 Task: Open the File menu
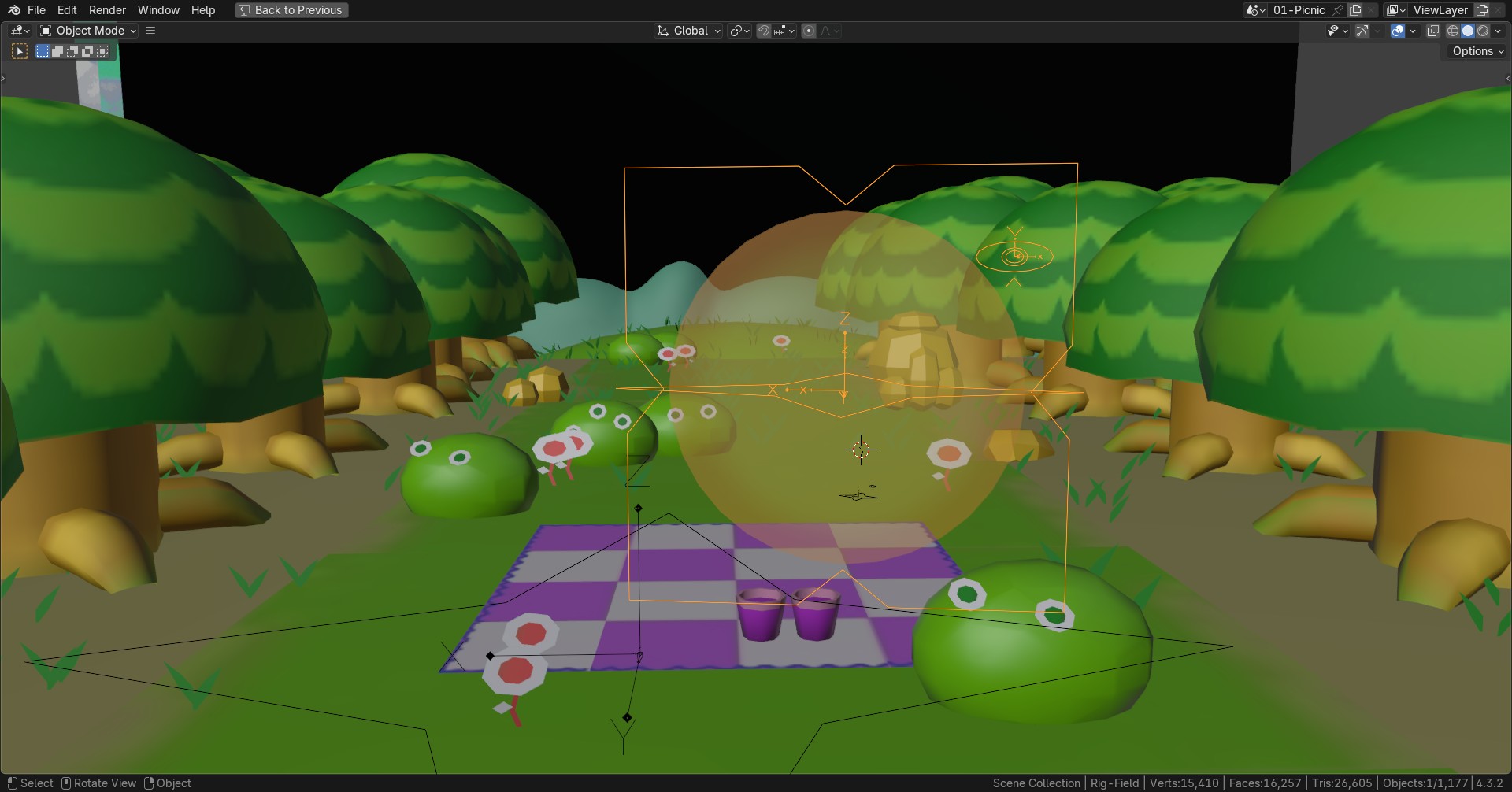(36, 10)
